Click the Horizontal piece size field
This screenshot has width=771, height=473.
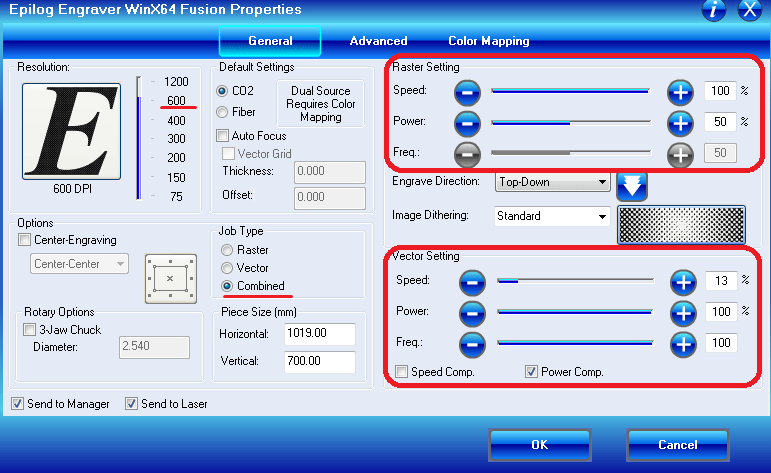[x=320, y=334]
